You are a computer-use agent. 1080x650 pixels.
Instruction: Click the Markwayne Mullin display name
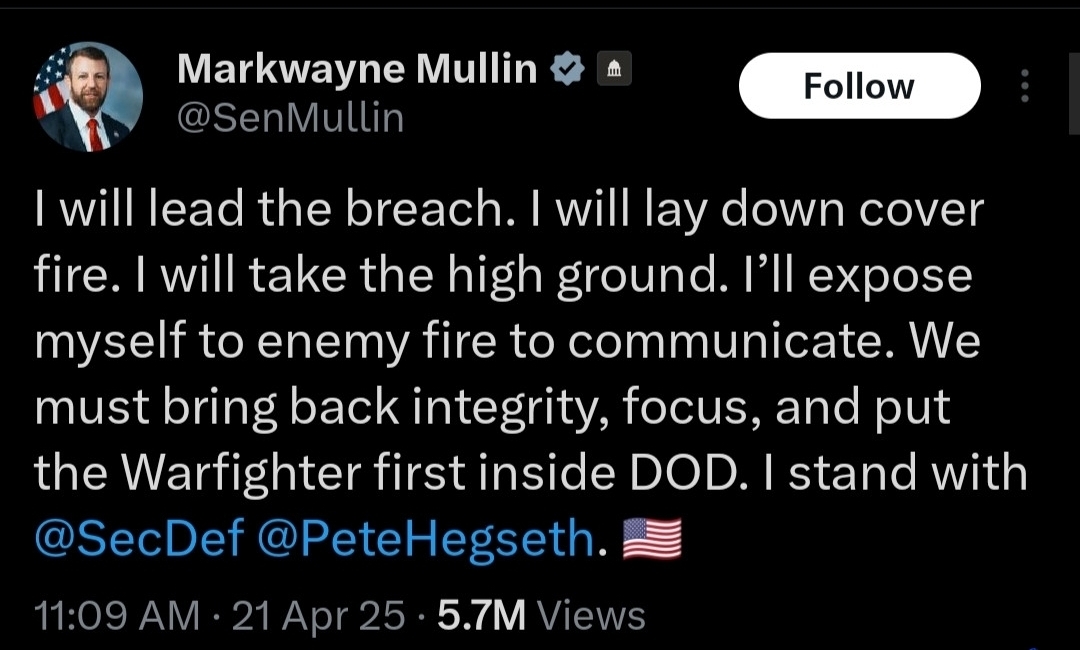click(x=357, y=69)
